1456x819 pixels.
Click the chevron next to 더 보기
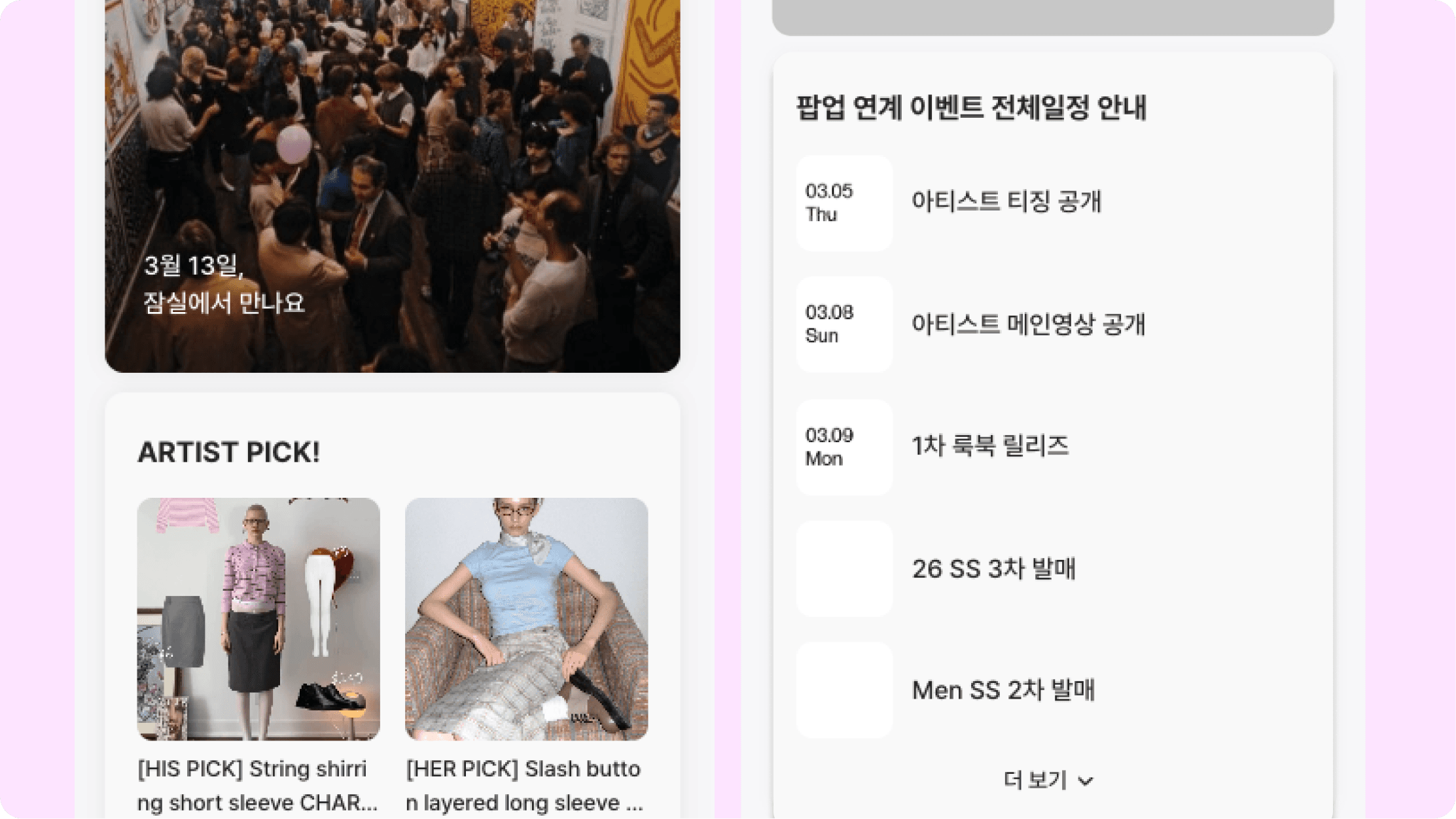1085,781
